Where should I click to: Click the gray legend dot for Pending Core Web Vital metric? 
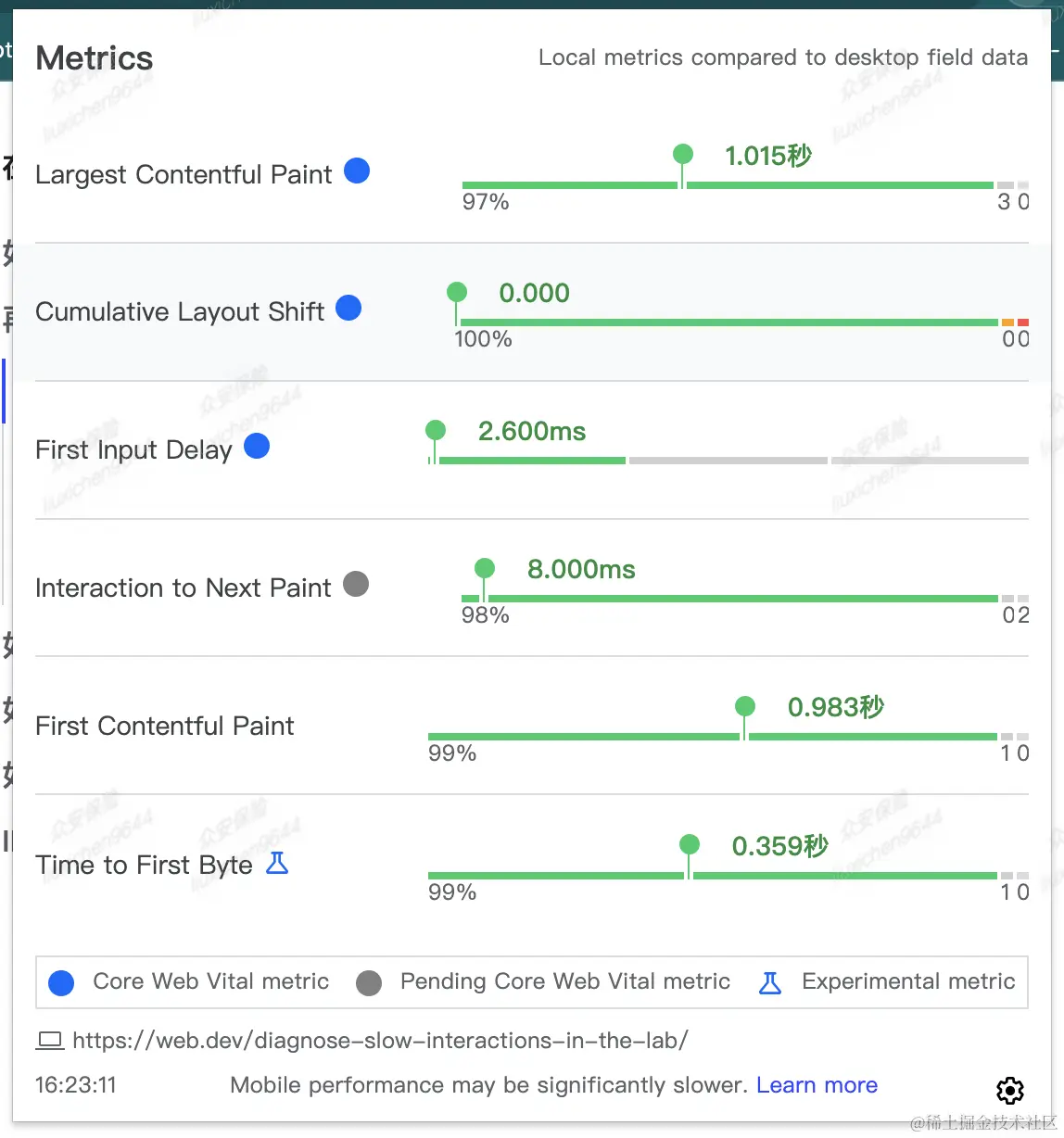[368, 982]
